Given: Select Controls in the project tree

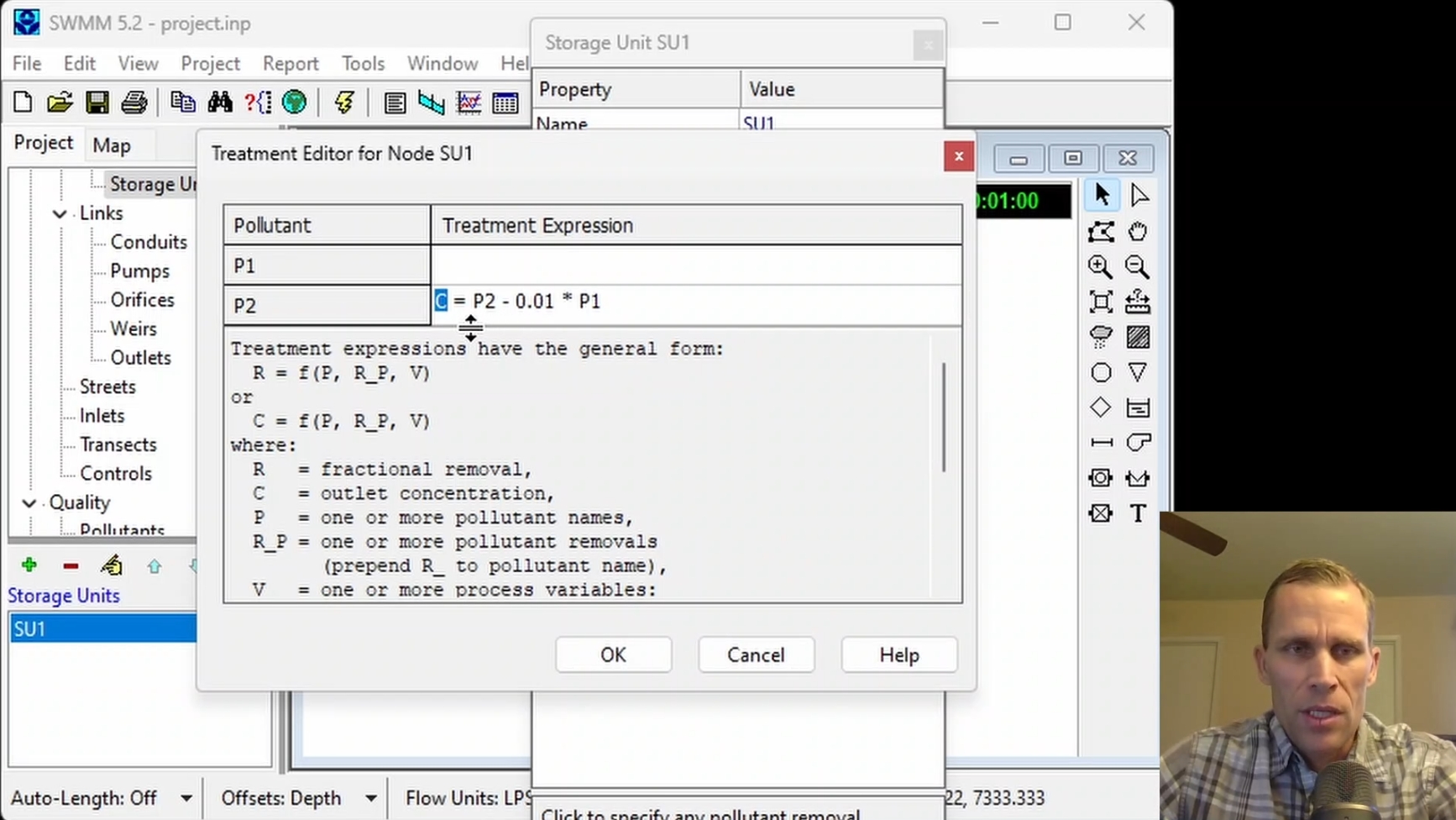Looking at the screenshot, I should (116, 474).
